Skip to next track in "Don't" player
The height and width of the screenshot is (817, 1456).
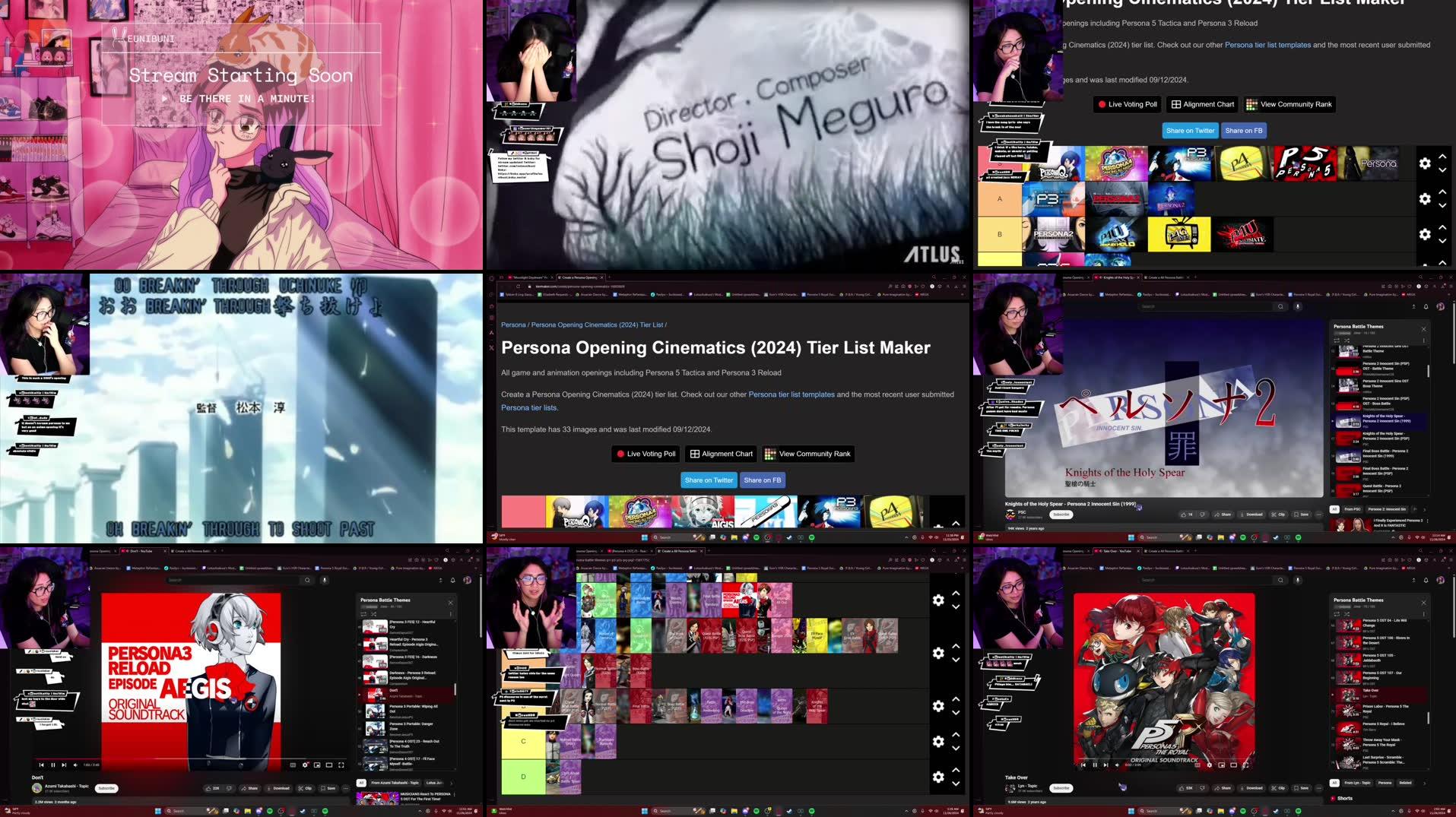pos(64,765)
